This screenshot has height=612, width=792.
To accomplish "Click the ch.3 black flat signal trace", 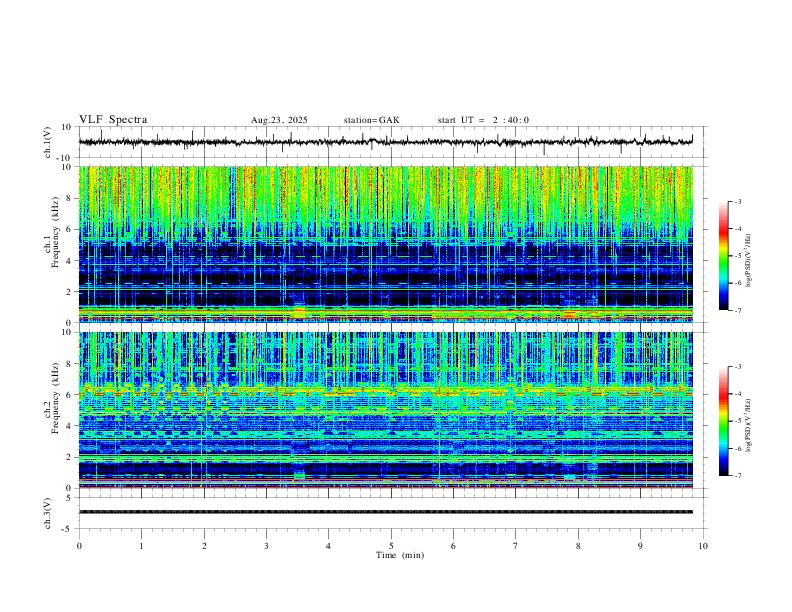I will [385, 512].
